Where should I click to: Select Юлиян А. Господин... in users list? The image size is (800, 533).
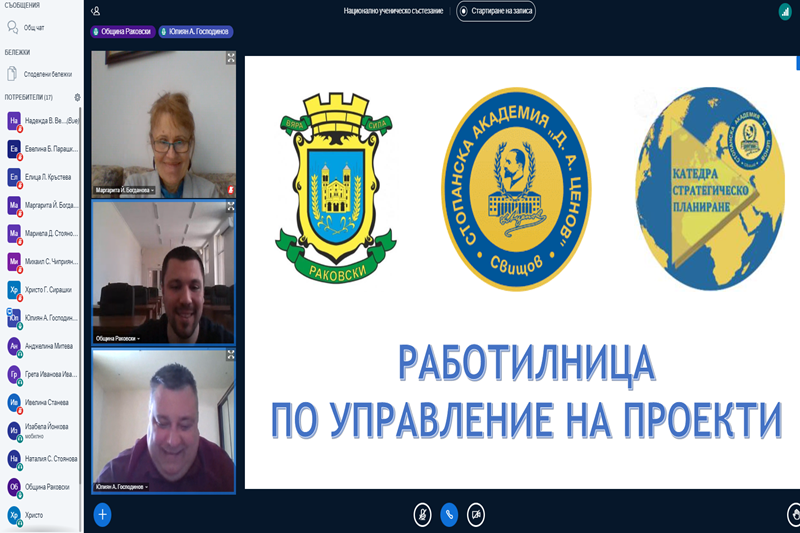(42, 318)
